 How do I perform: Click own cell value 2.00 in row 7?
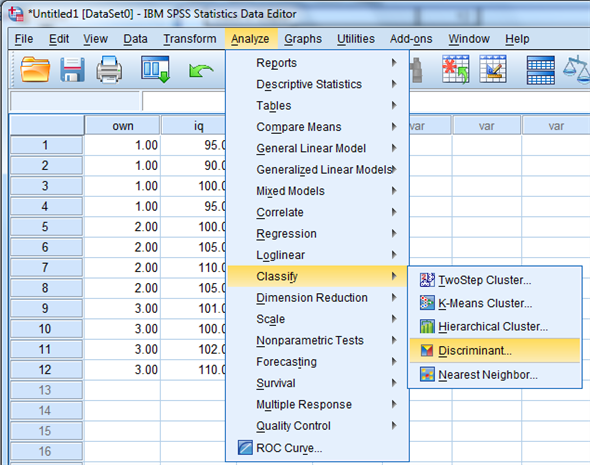click(122, 267)
